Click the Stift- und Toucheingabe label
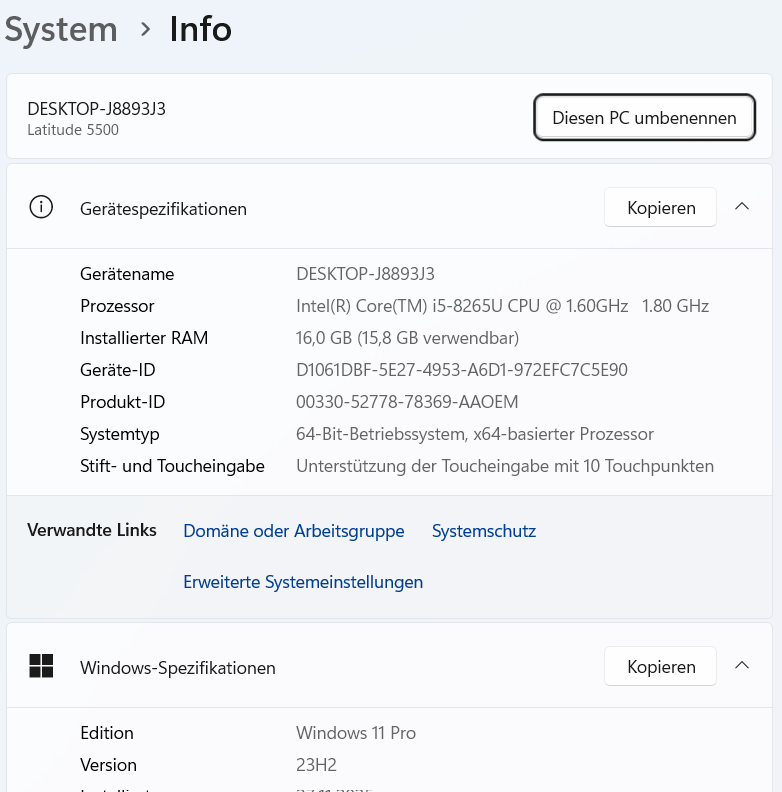Viewport: 782px width, 792px height. pos(172,466)
